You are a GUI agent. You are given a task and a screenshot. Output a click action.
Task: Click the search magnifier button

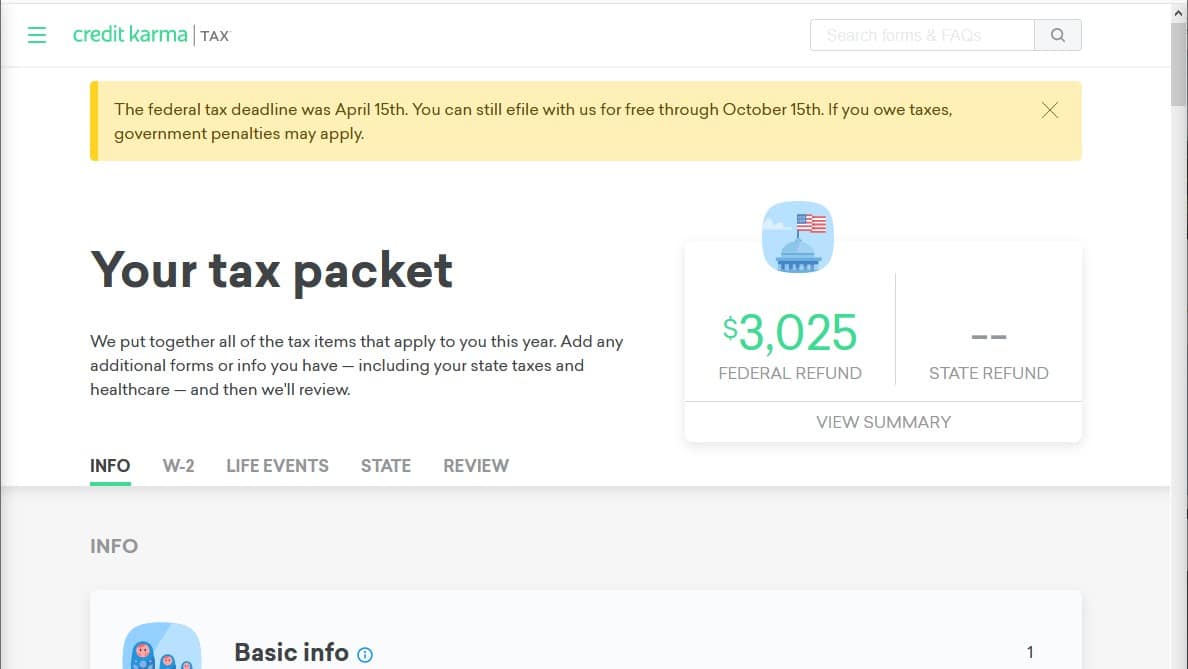[1058, 35]
